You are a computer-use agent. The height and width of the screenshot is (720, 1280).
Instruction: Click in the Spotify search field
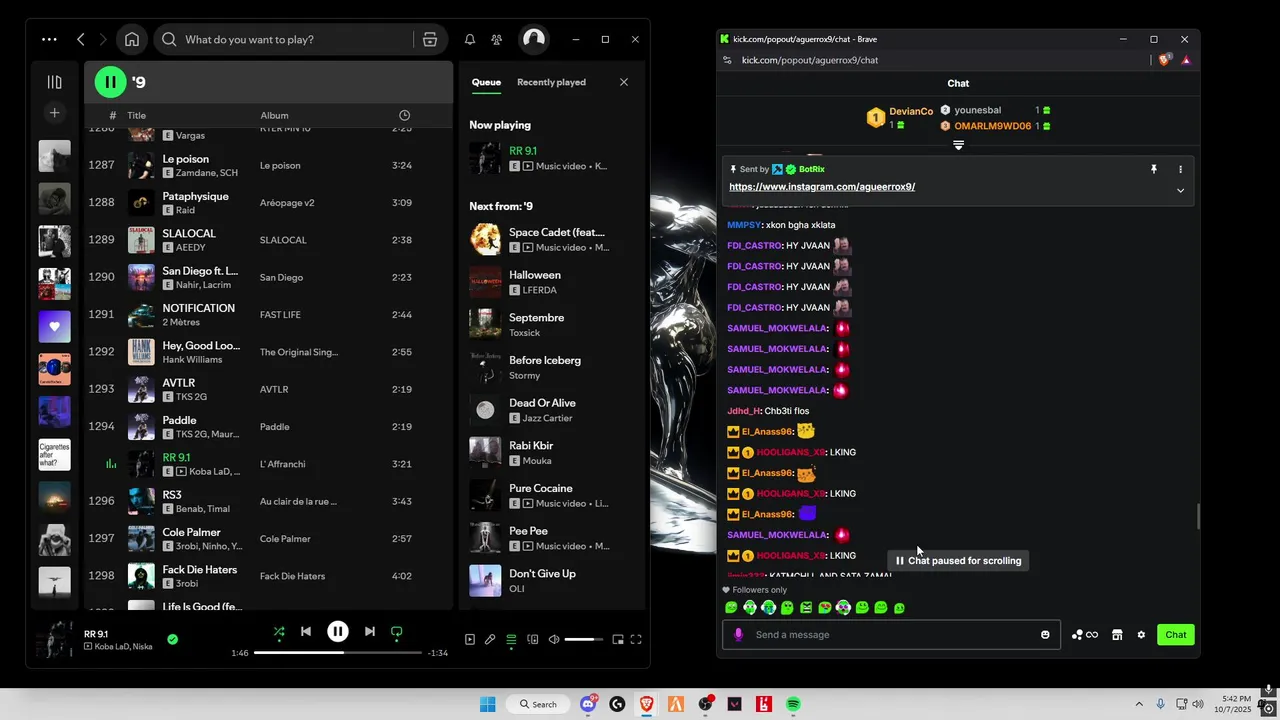(295, 39)
